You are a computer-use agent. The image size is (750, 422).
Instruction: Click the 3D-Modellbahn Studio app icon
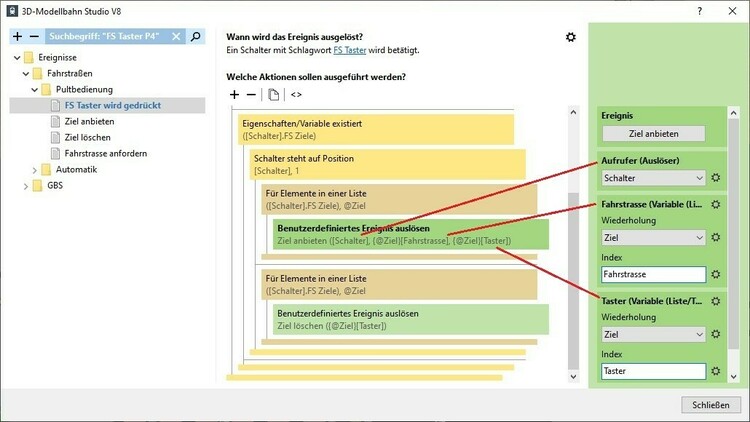coord(12,11)
